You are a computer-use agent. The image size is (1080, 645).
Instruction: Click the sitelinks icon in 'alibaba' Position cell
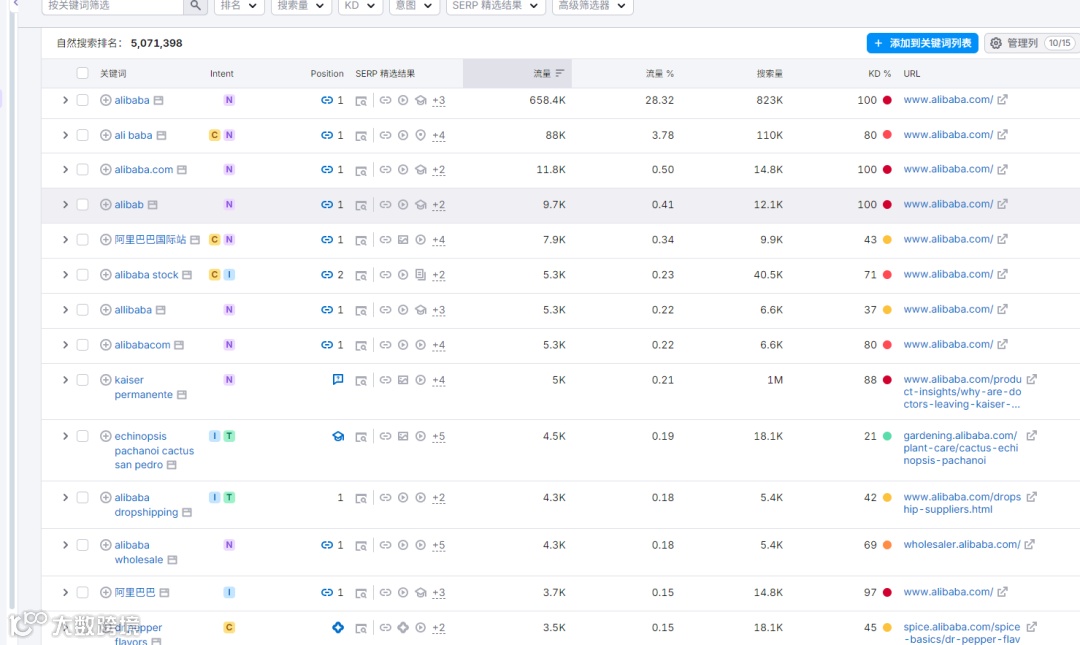pyautogui.click(x=326, y=100)
